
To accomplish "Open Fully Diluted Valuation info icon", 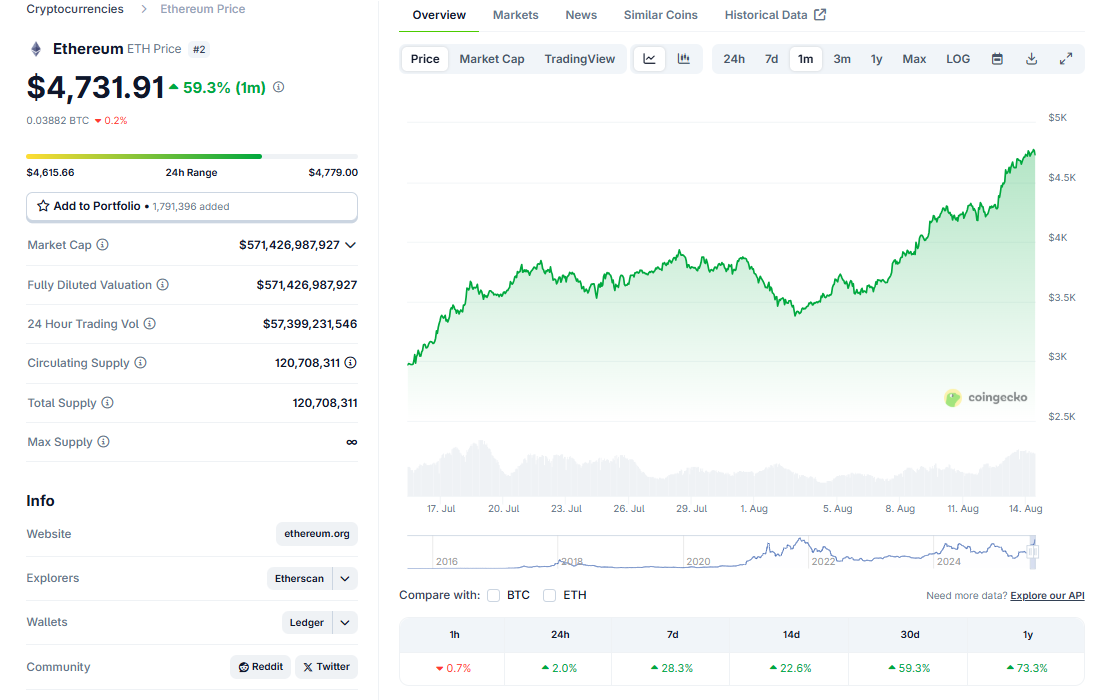I will (x=162, y=285).
